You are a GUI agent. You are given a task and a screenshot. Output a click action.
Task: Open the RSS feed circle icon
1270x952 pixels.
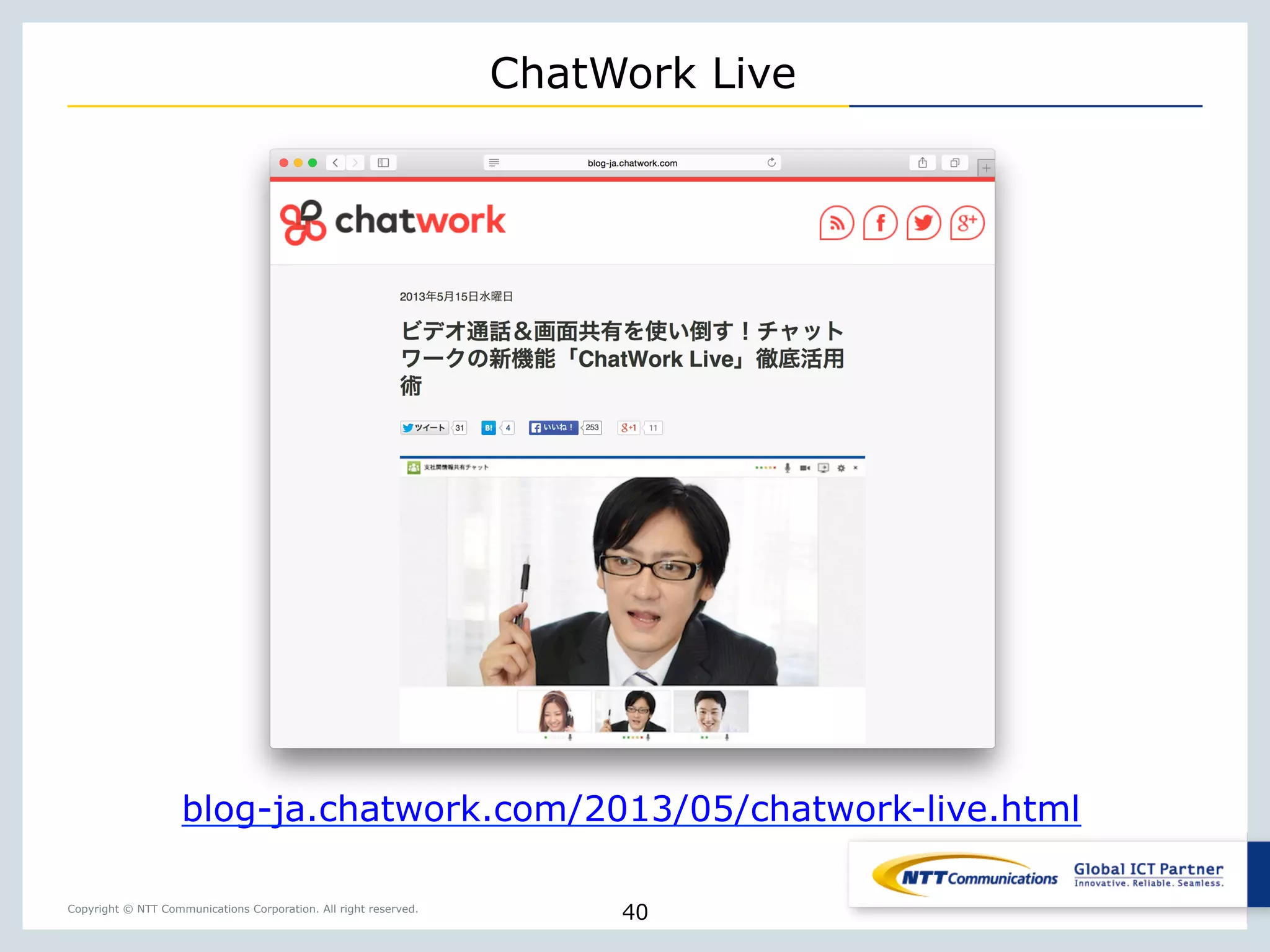pyautogui.click(x=837, y=223)
